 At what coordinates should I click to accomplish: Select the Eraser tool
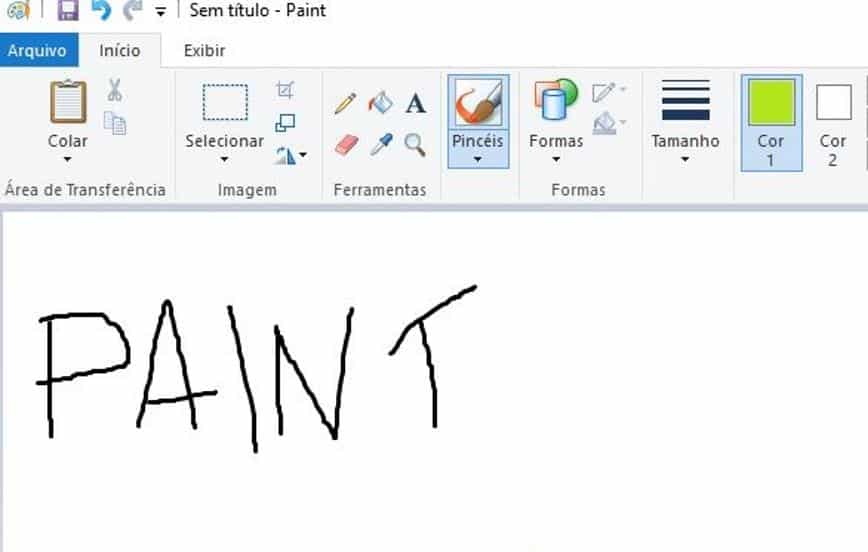[x=347, y=145]
